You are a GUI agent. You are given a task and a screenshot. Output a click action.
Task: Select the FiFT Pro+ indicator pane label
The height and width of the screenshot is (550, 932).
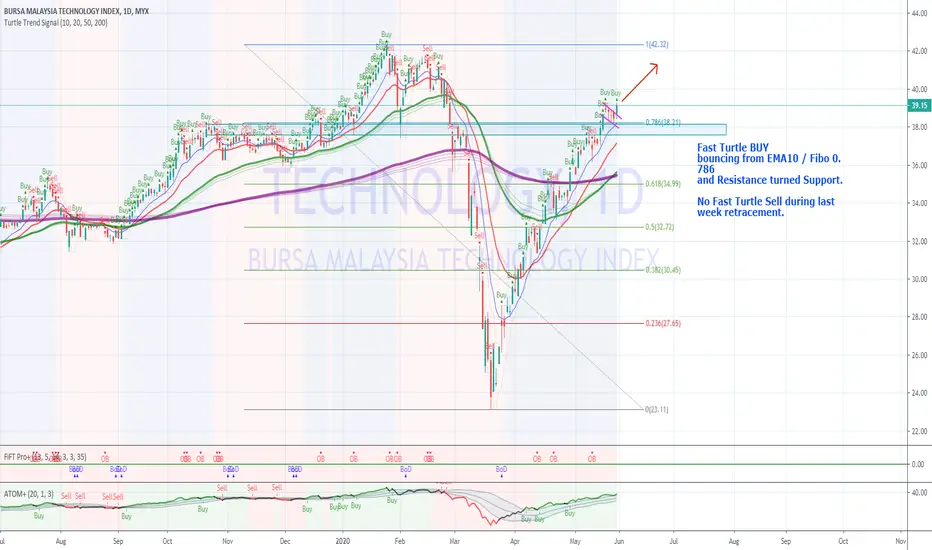pyautogui.click(x=45, y=457)
